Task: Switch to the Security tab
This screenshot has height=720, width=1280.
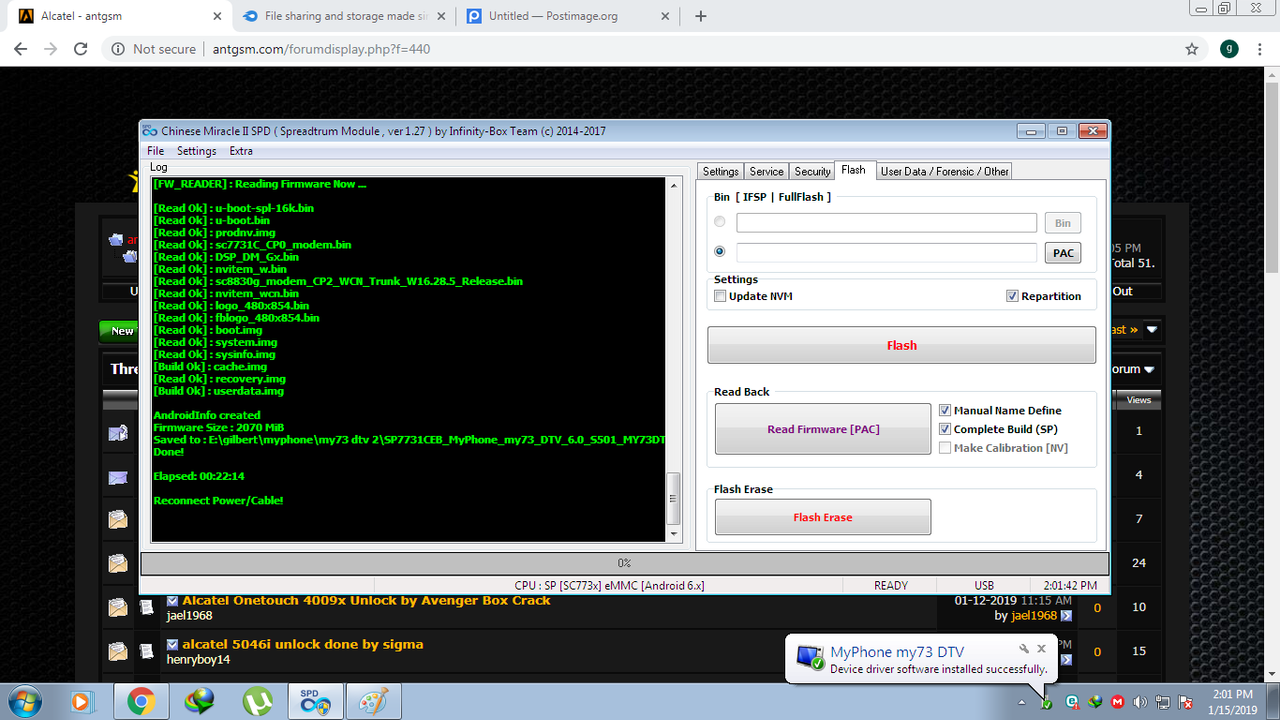Action: [x=812, y=171]
